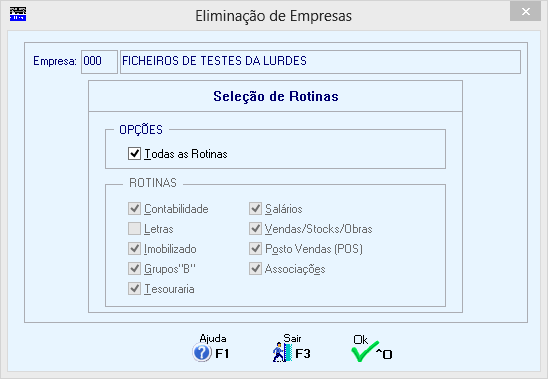Image resolution: width=548 pixels, height=379 pixels.
Task: Click the Sair label above the exit icon
Action: 292,338
